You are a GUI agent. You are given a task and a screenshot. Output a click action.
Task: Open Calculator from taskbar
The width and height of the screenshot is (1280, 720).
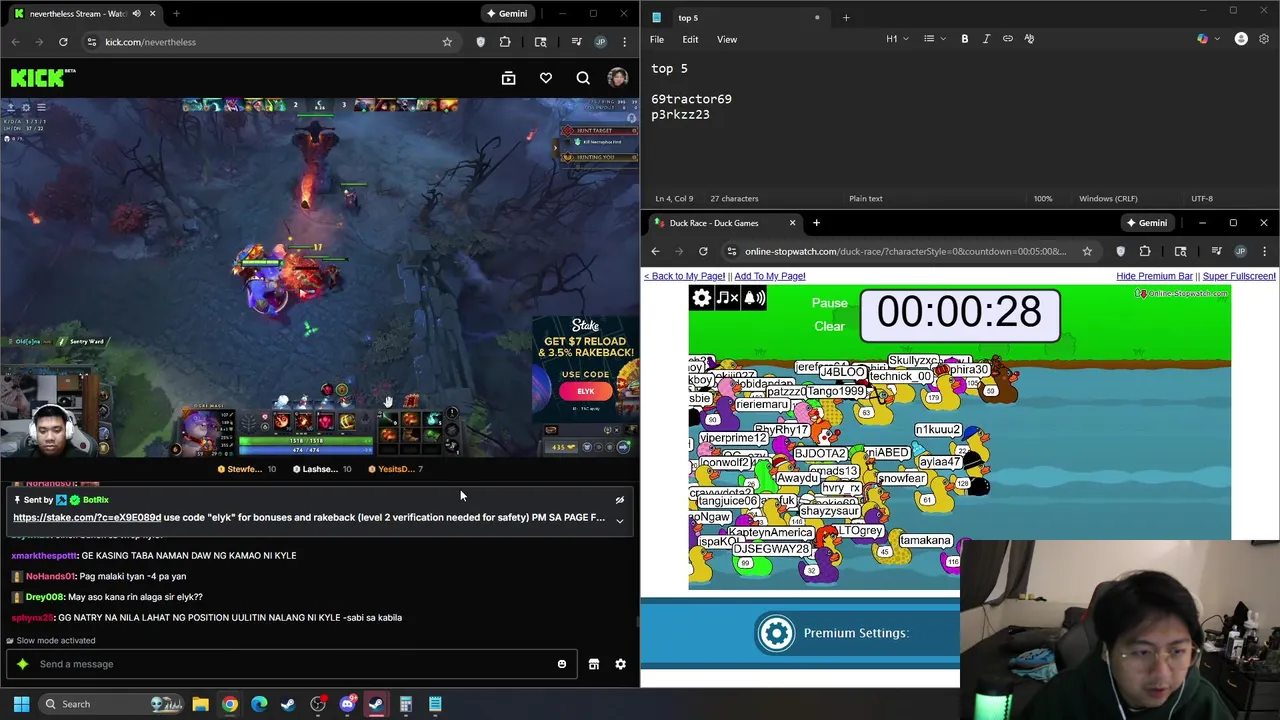(406, 704)
